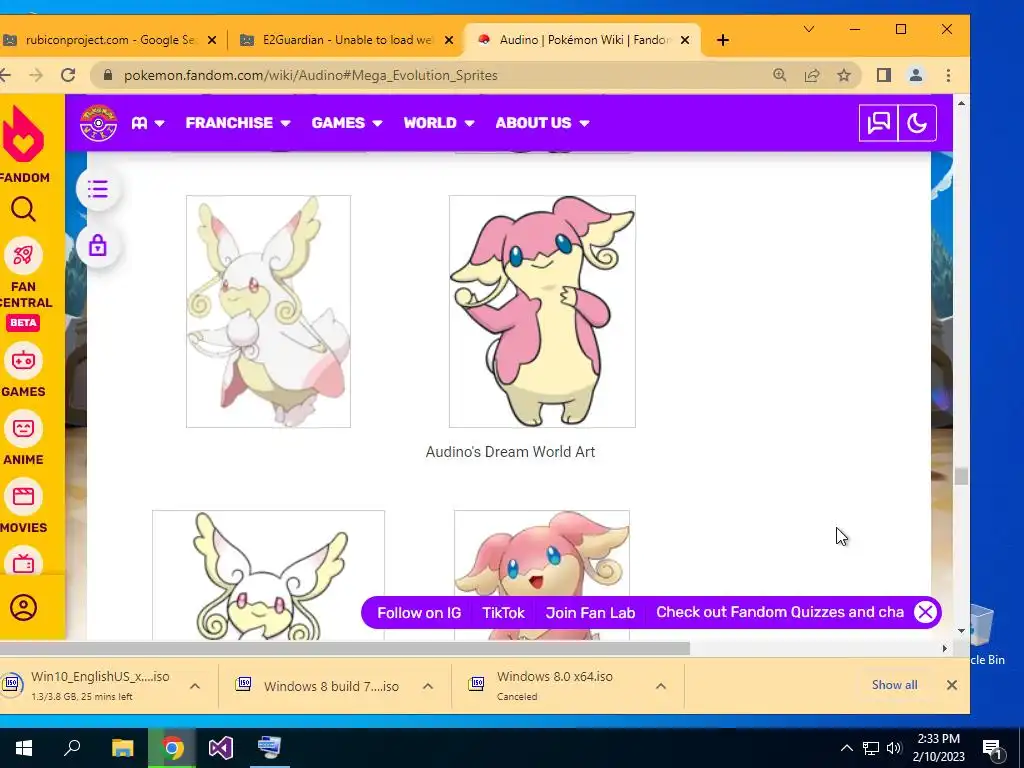Close the downloads bar
1024x768 pixels.
[x=952, y=685]
